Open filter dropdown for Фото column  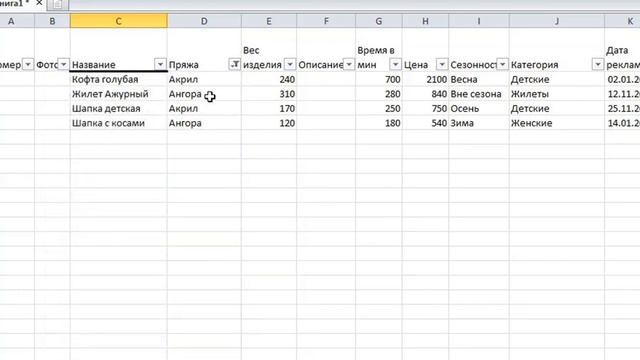point(63,64)
